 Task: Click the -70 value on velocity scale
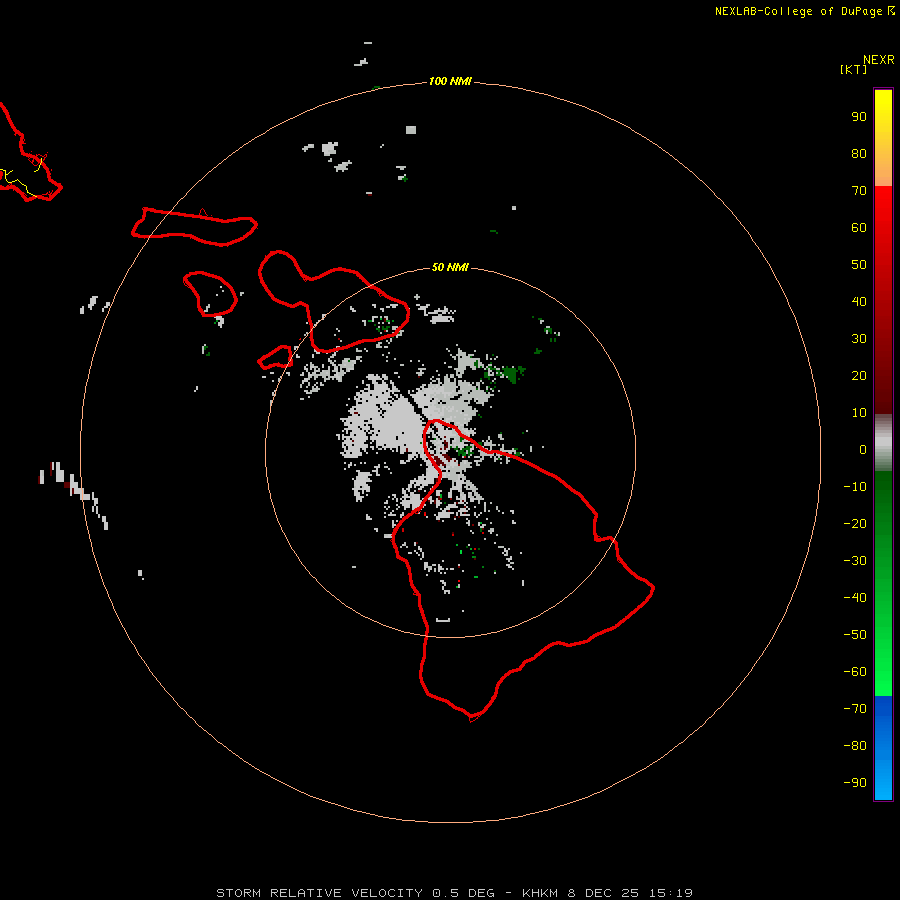(855, 709)
